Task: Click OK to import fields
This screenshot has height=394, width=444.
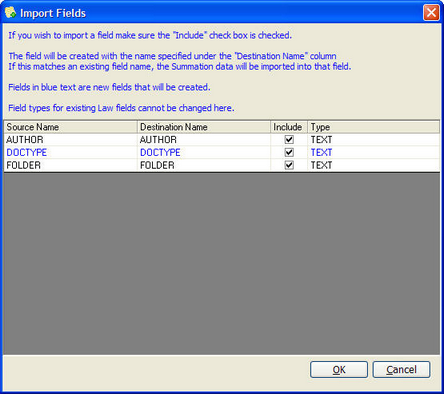Action: pos(339,369)
